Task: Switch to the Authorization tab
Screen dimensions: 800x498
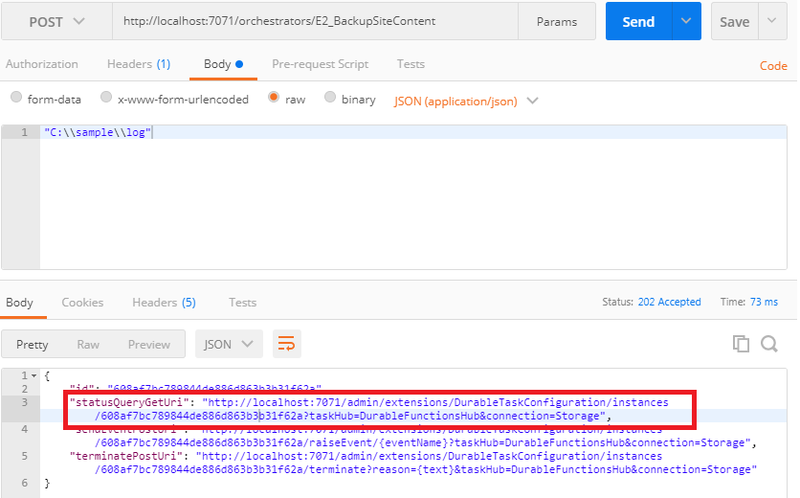Action: (42, 64)
